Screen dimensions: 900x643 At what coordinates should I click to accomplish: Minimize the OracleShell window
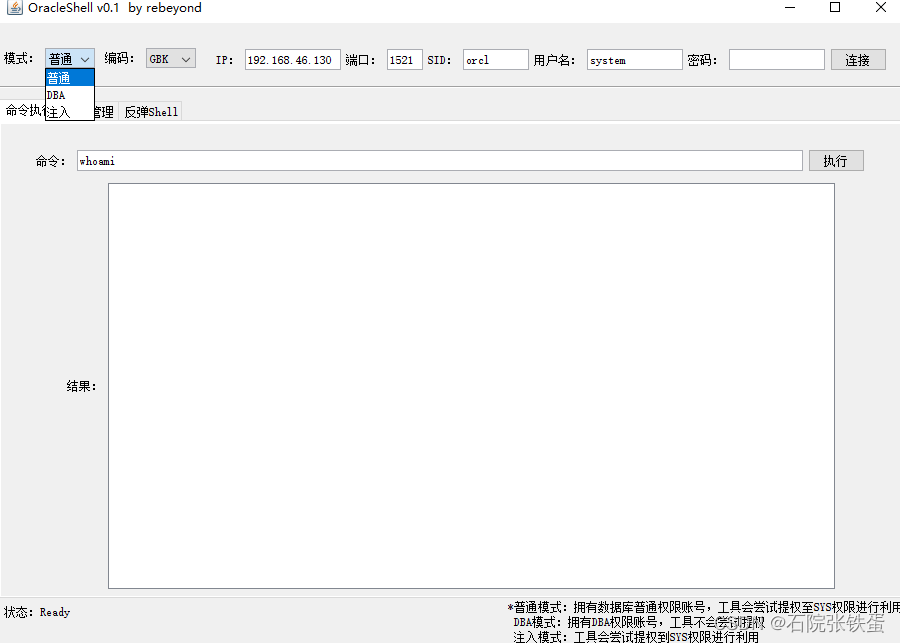(x=789, y=9)
